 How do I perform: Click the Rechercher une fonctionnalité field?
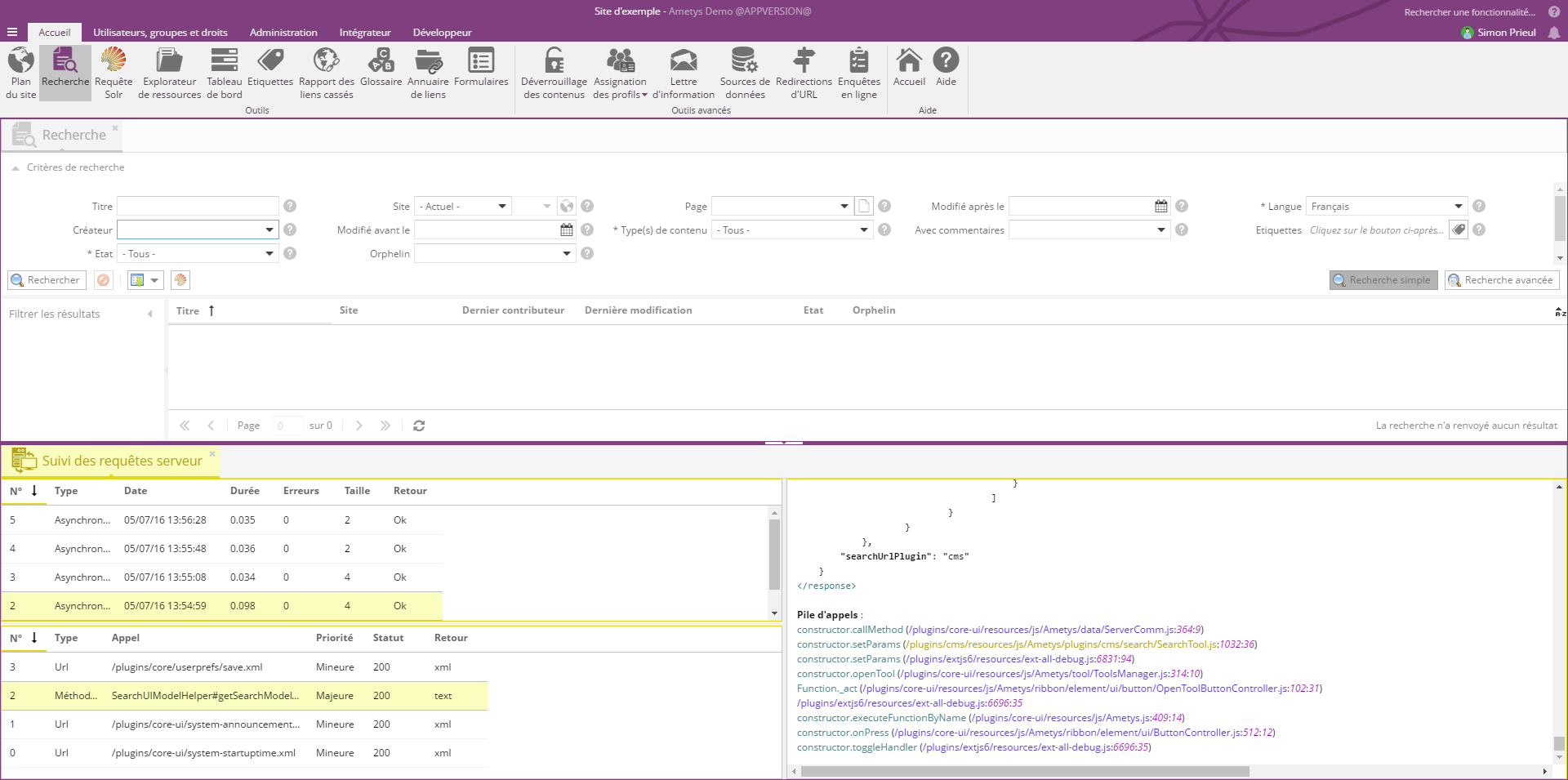click(1469, 11)
